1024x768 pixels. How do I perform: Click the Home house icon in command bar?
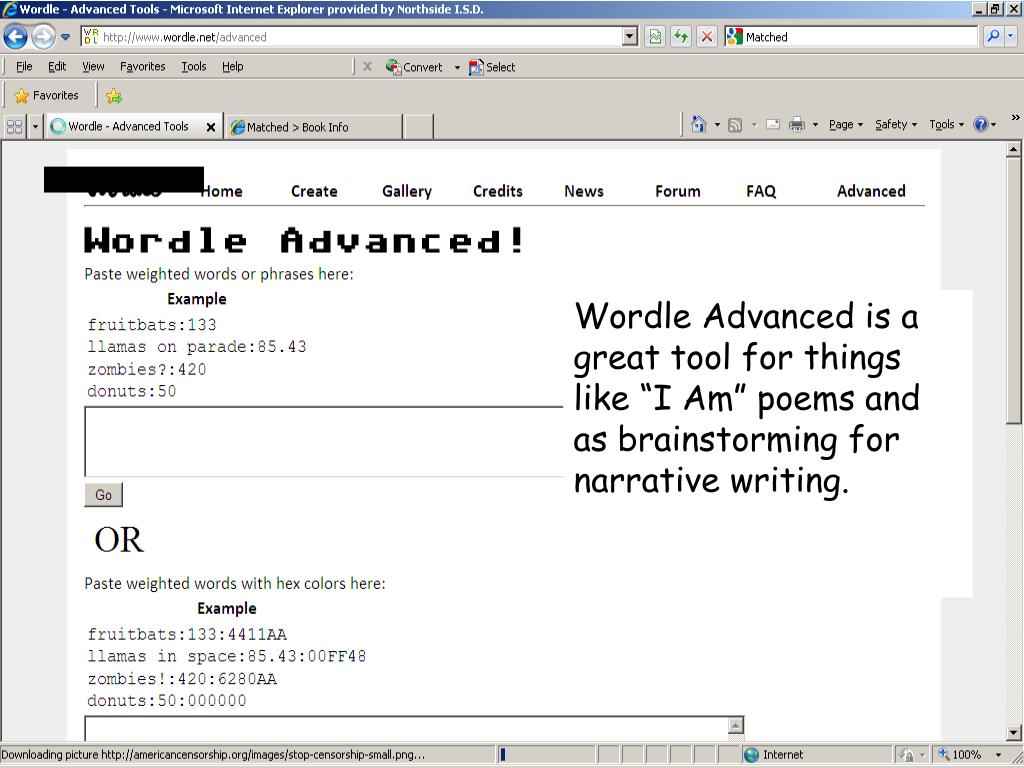[x=699, y=124]
